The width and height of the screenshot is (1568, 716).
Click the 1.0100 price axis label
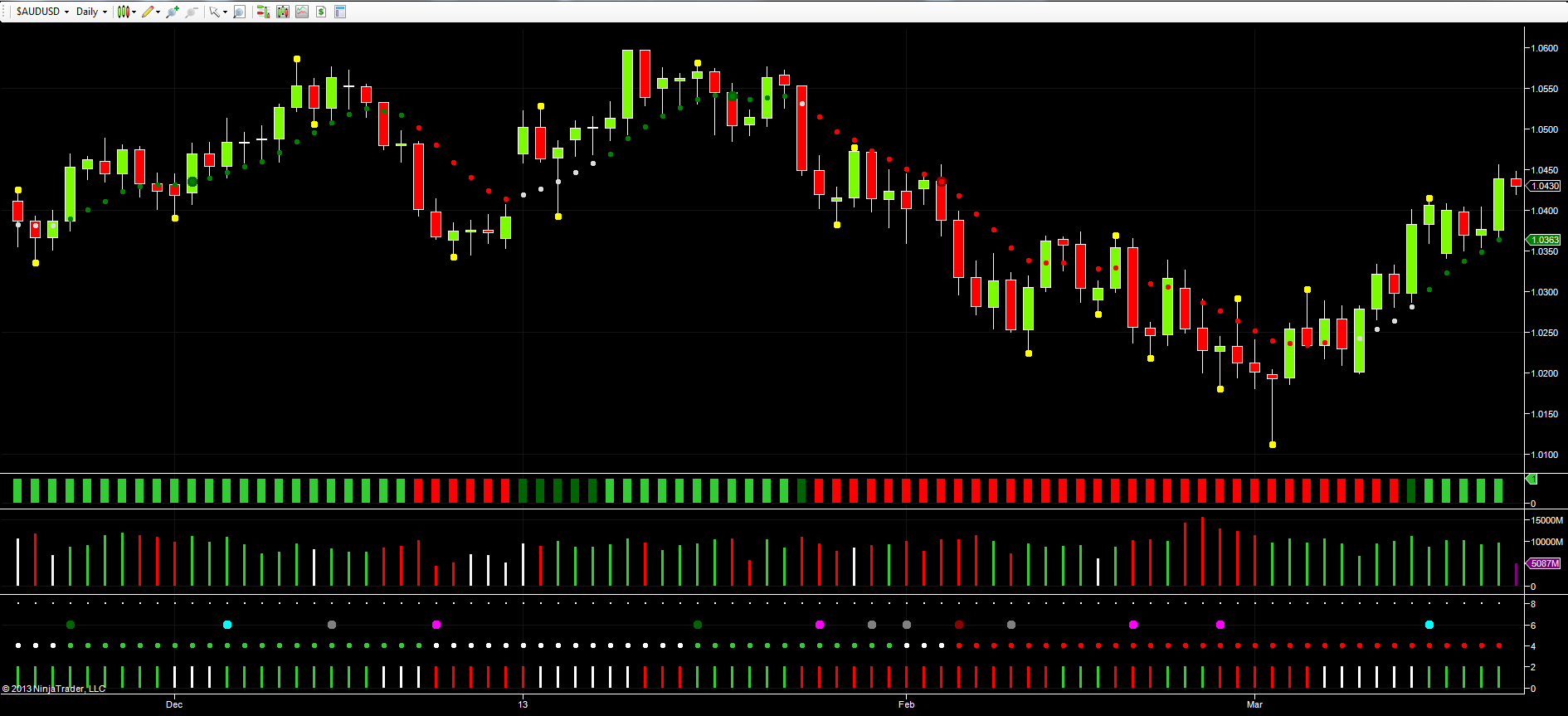1545,455
